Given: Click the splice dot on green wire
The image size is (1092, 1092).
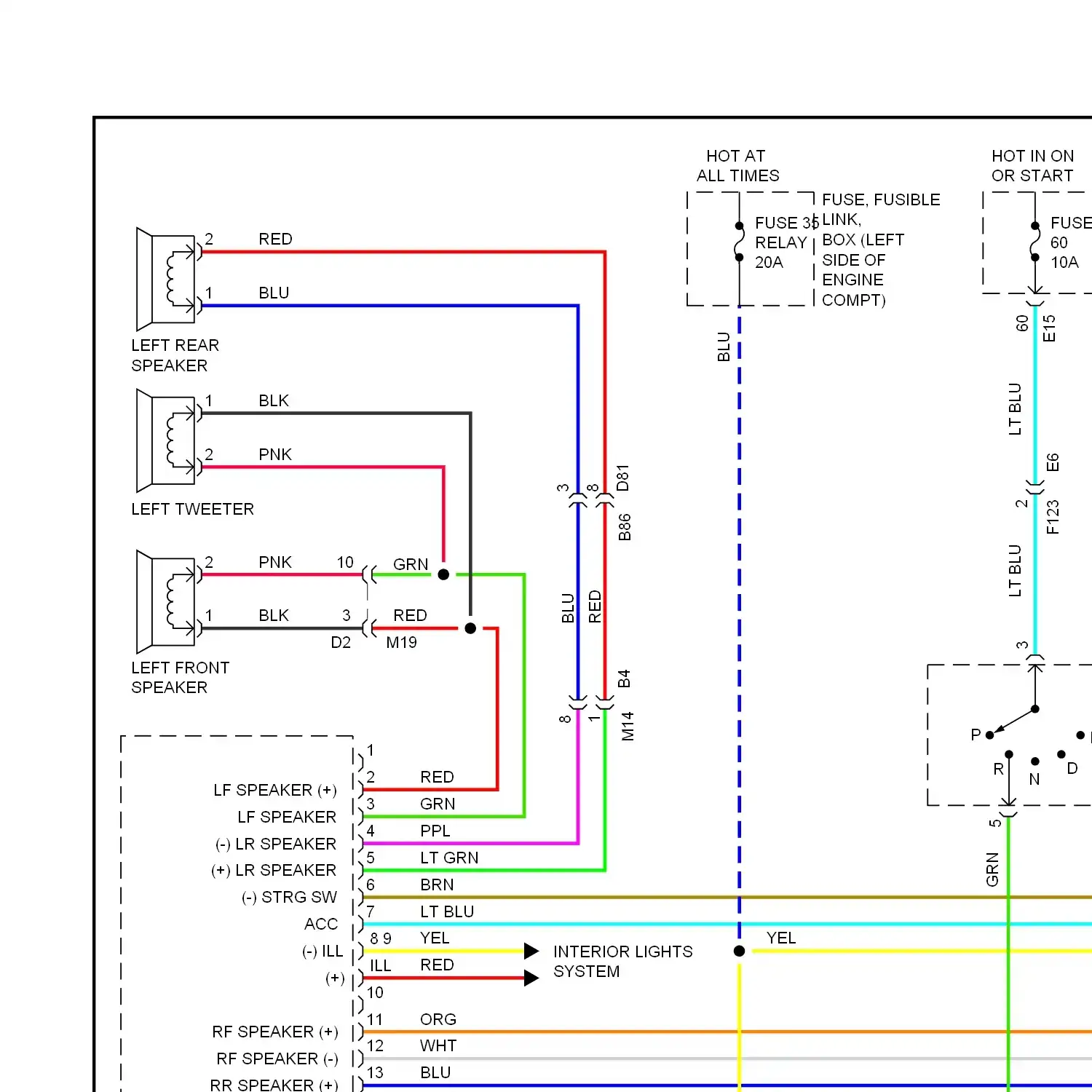Looking at the screenshot, I should [x=443, y=574].
